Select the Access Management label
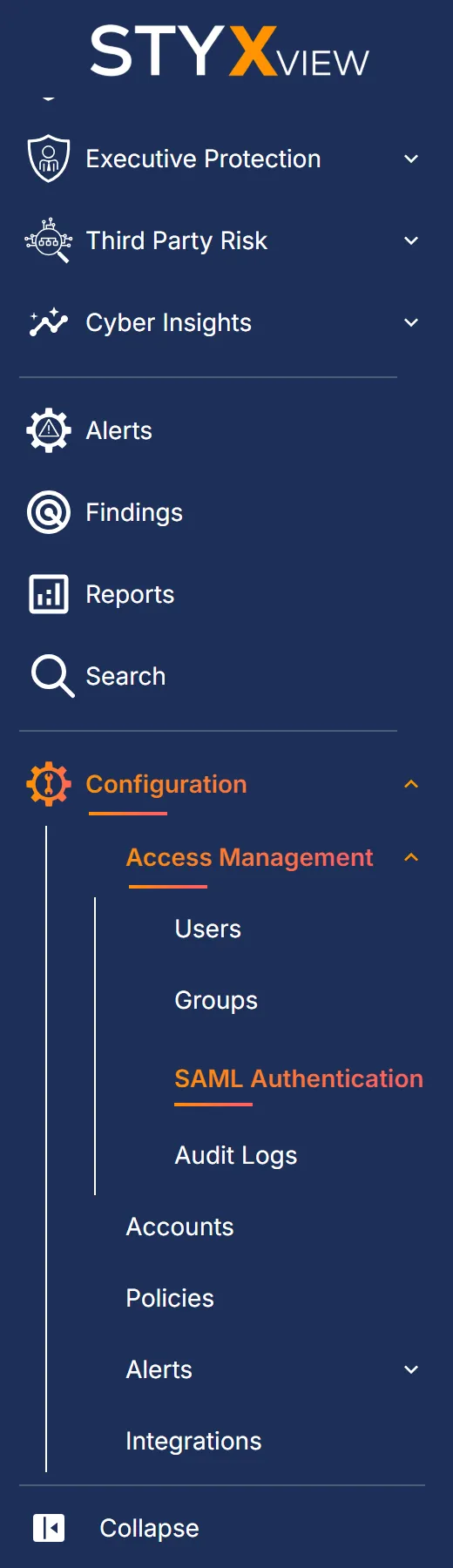This screenshot has height=1568, width=453. (x=249, y=857)
